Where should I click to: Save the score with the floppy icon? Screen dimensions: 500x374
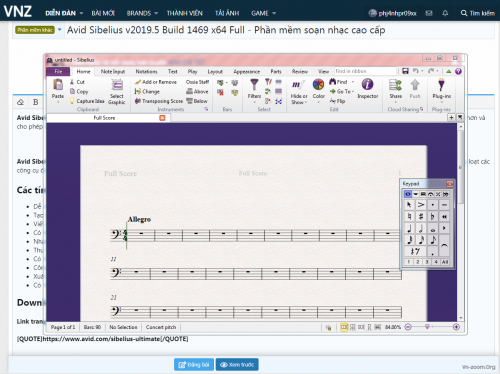(405, 71)
